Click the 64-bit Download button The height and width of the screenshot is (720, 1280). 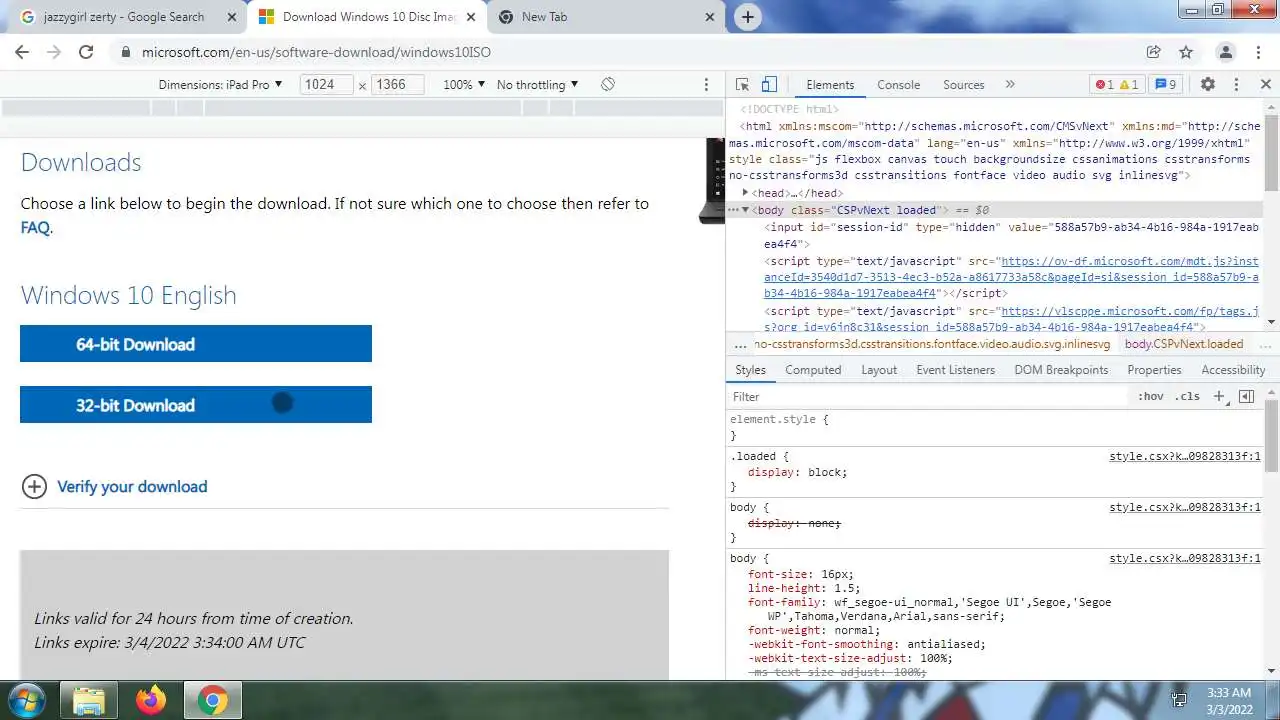click(x=196, y=344)
